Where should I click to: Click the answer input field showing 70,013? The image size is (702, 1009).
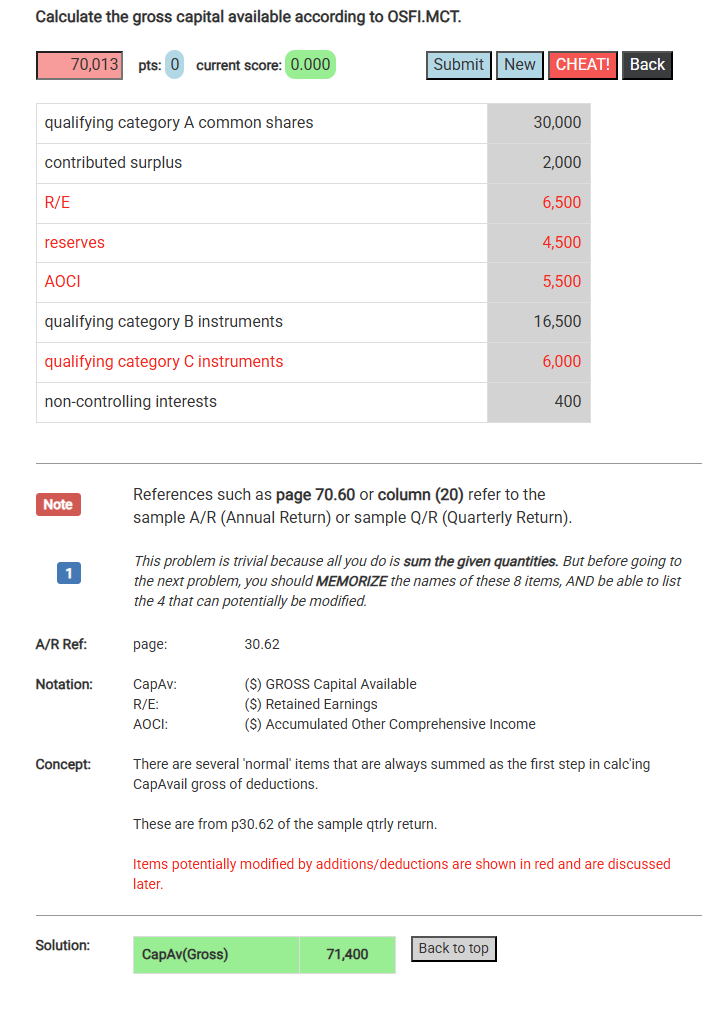79,65
